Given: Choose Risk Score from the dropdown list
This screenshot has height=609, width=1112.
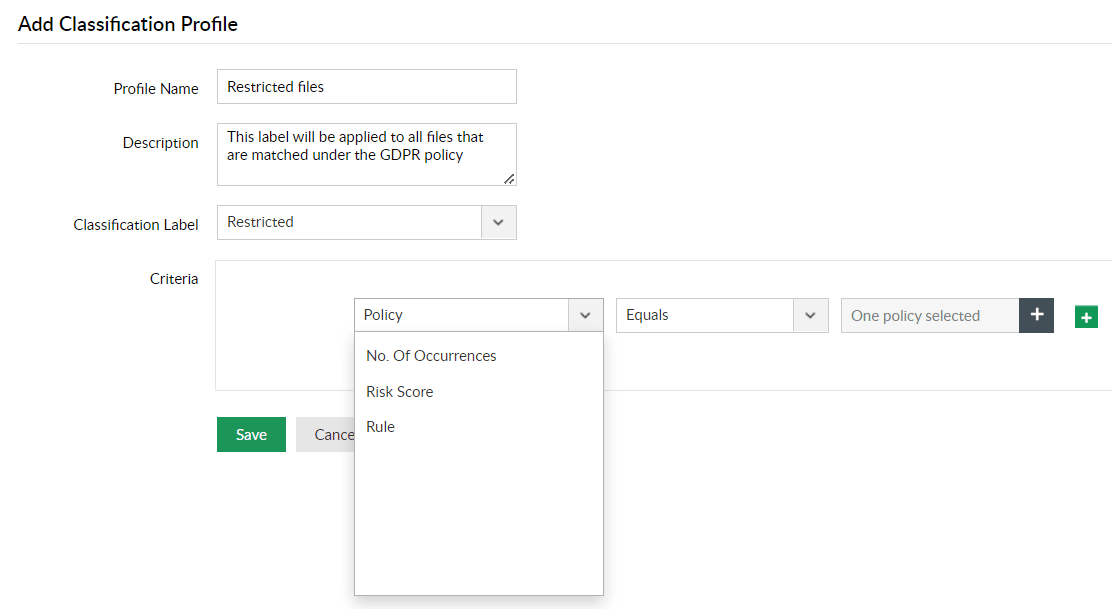Looking at the screenshot, I should click(400, 392).
